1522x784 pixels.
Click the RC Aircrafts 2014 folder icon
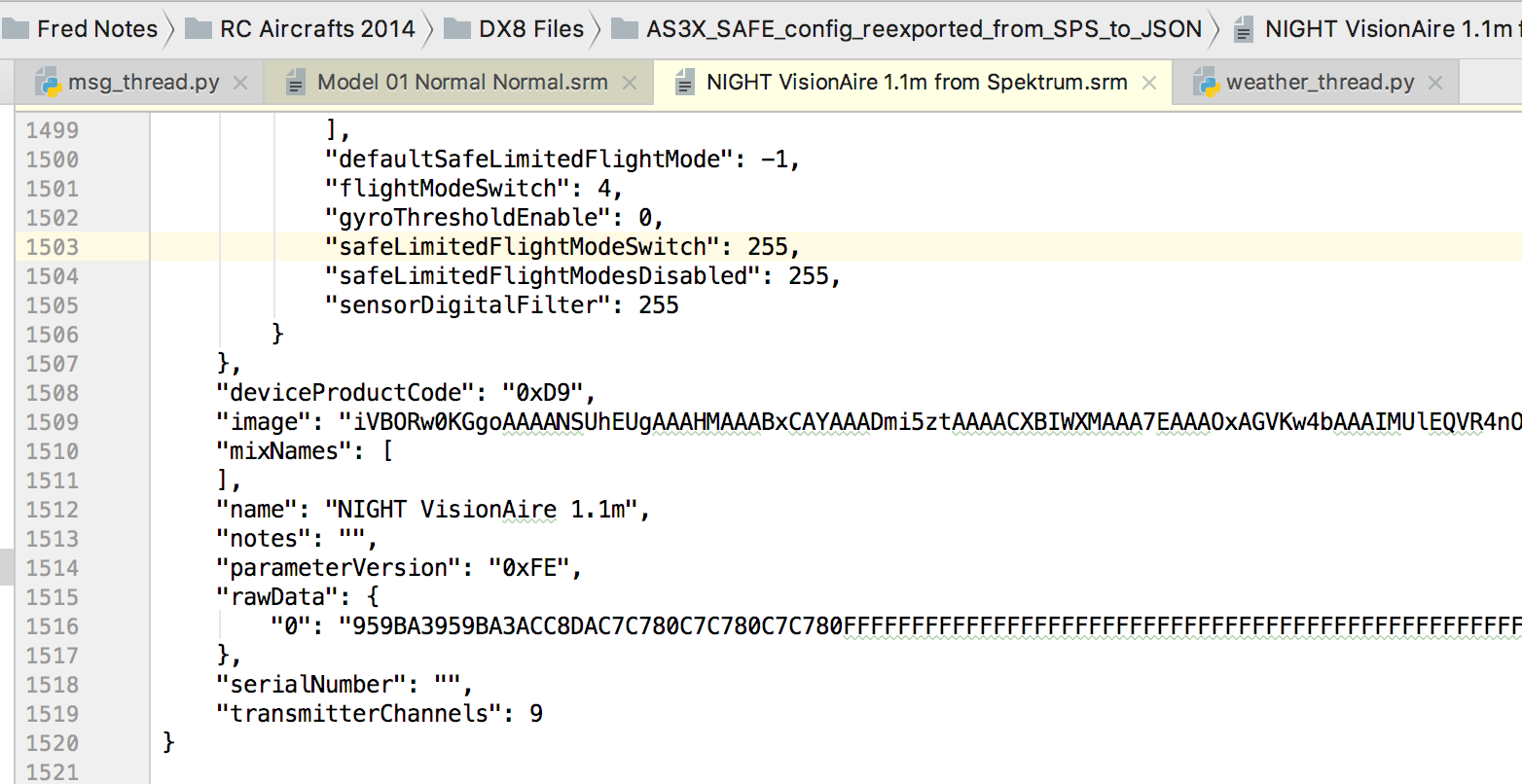(x=199, y=29)
